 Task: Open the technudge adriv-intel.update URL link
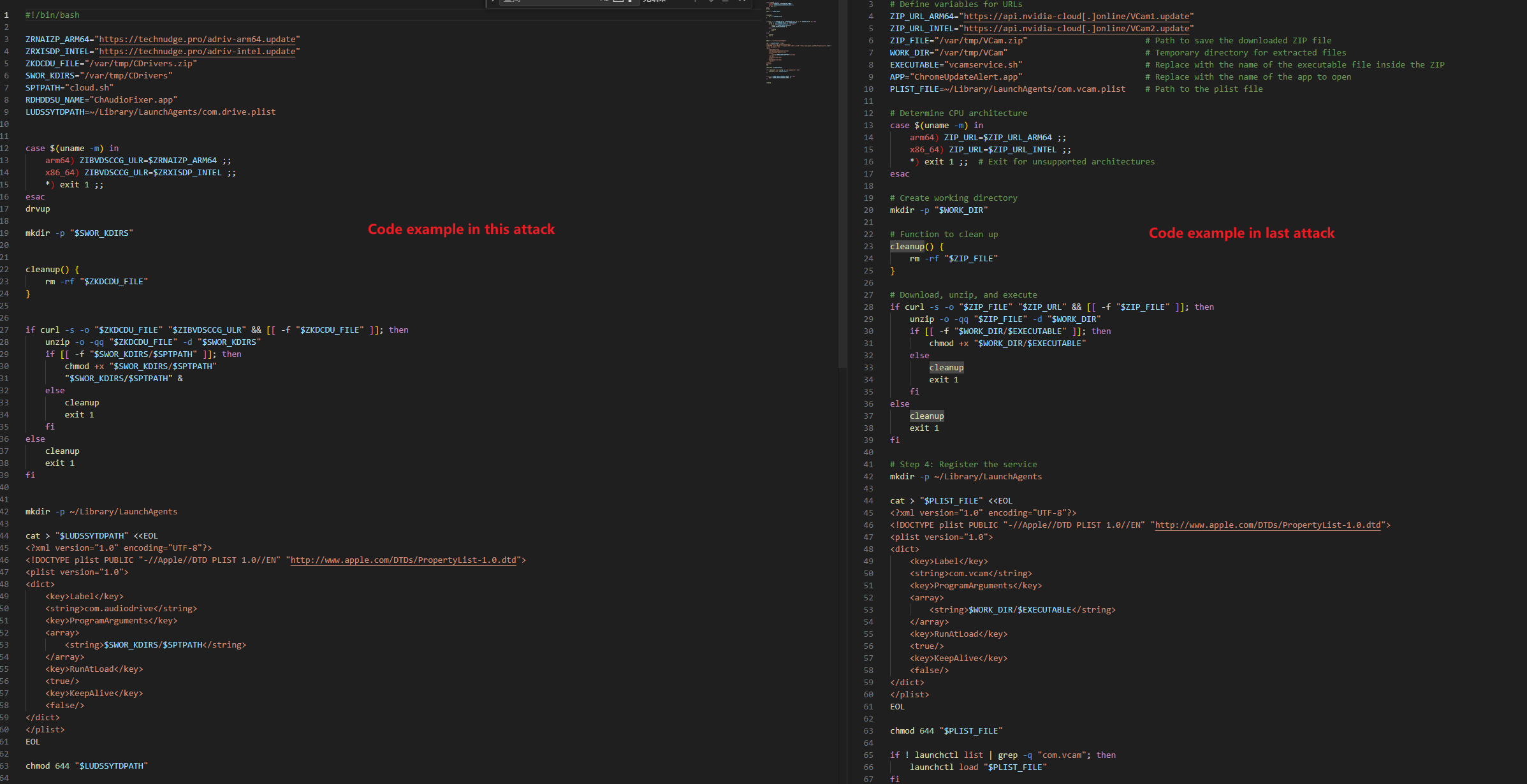pyautogui.click(x=197, y=52)
